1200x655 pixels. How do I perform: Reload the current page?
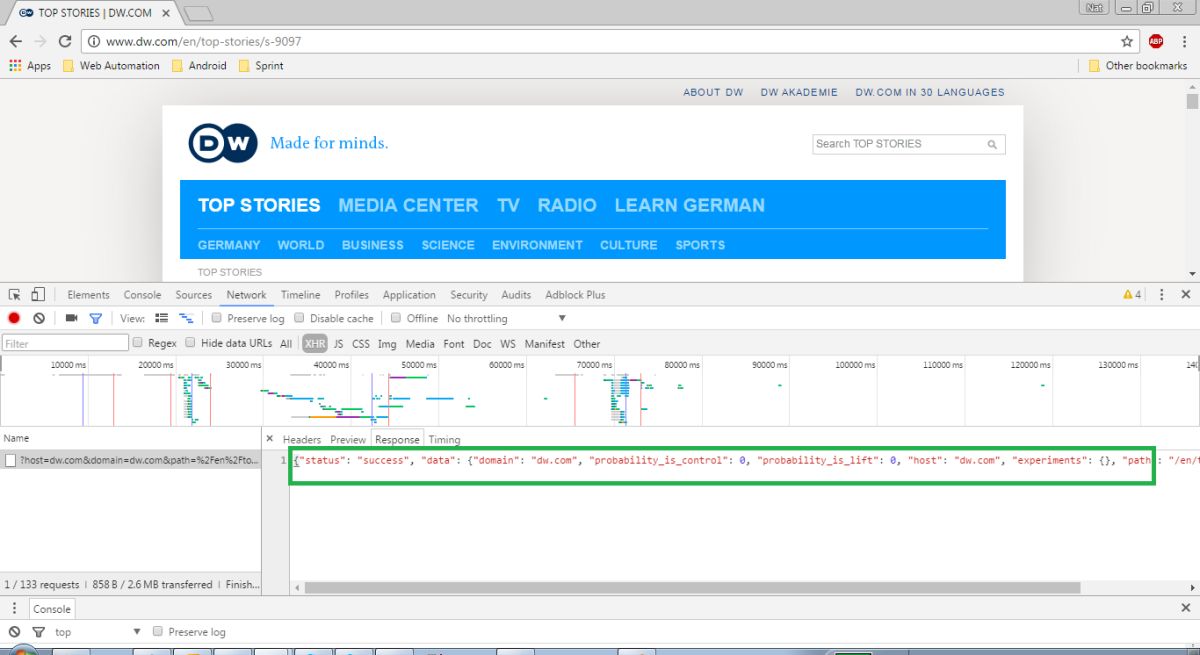65,41
